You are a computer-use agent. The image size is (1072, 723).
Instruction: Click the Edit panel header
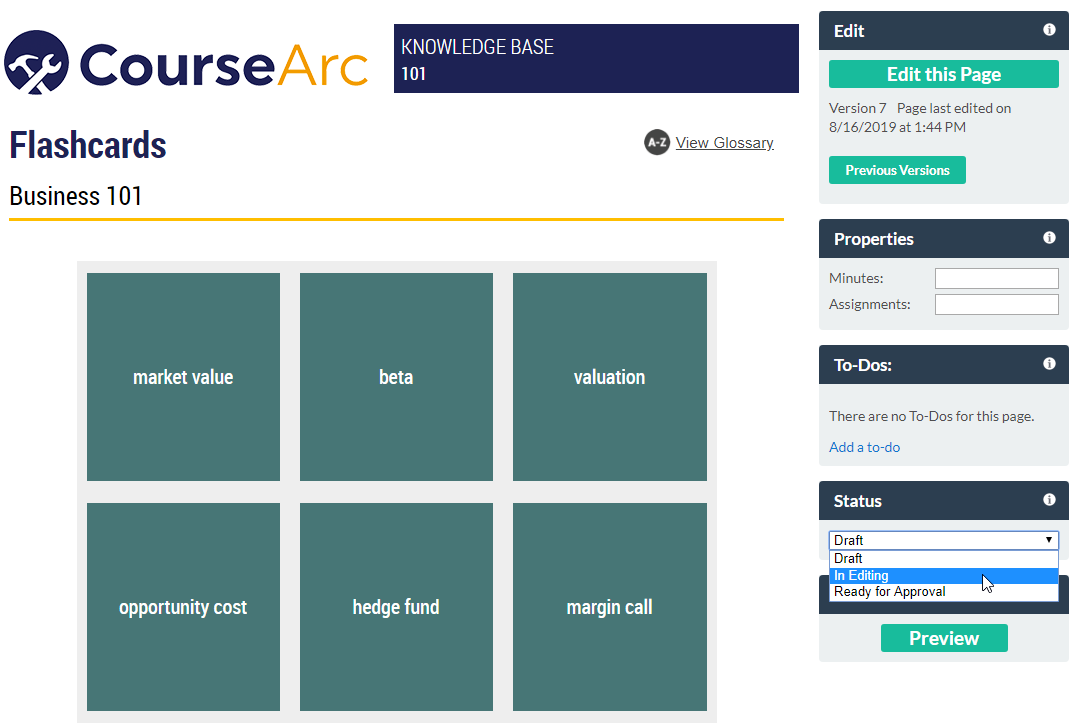pos(943,30)
